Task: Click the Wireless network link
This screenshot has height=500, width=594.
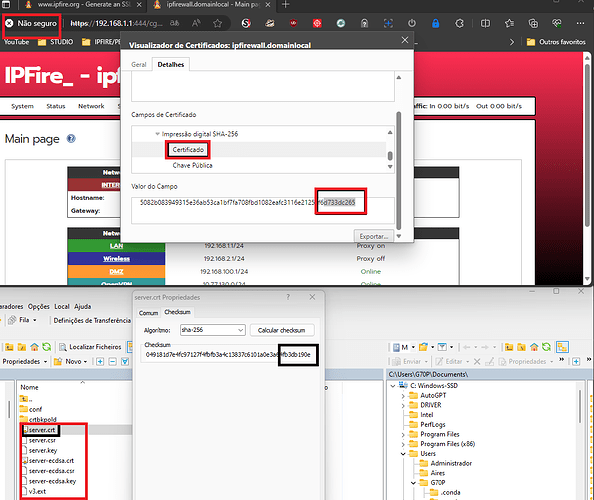Action: click(116, 259)
